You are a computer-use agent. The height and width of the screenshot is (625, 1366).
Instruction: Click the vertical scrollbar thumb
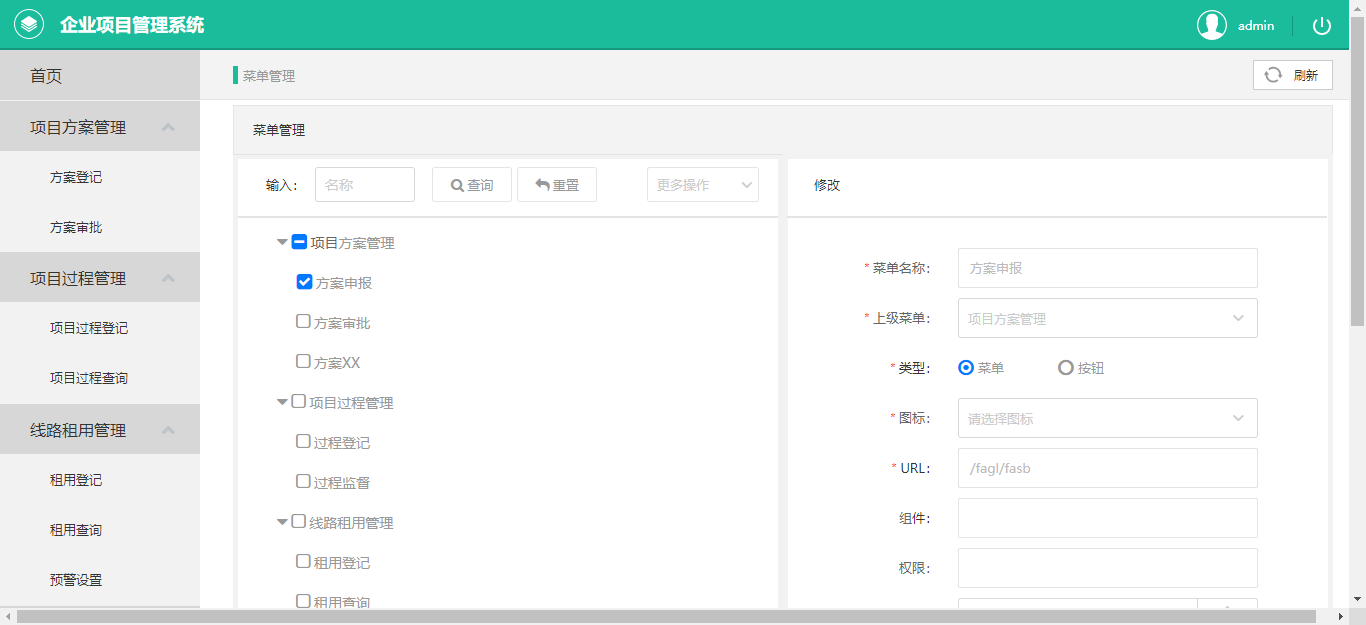point(1357,170)
